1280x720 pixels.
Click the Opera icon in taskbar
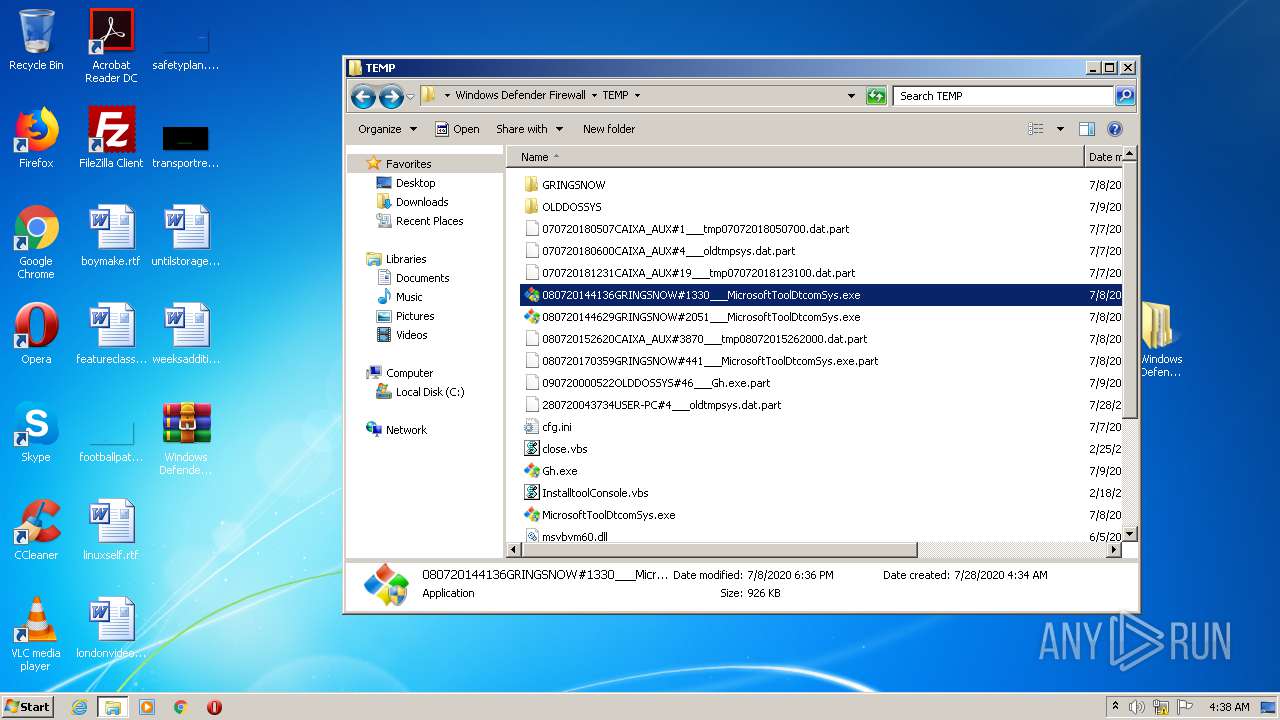pyautogui.click(x=214, y=707)
